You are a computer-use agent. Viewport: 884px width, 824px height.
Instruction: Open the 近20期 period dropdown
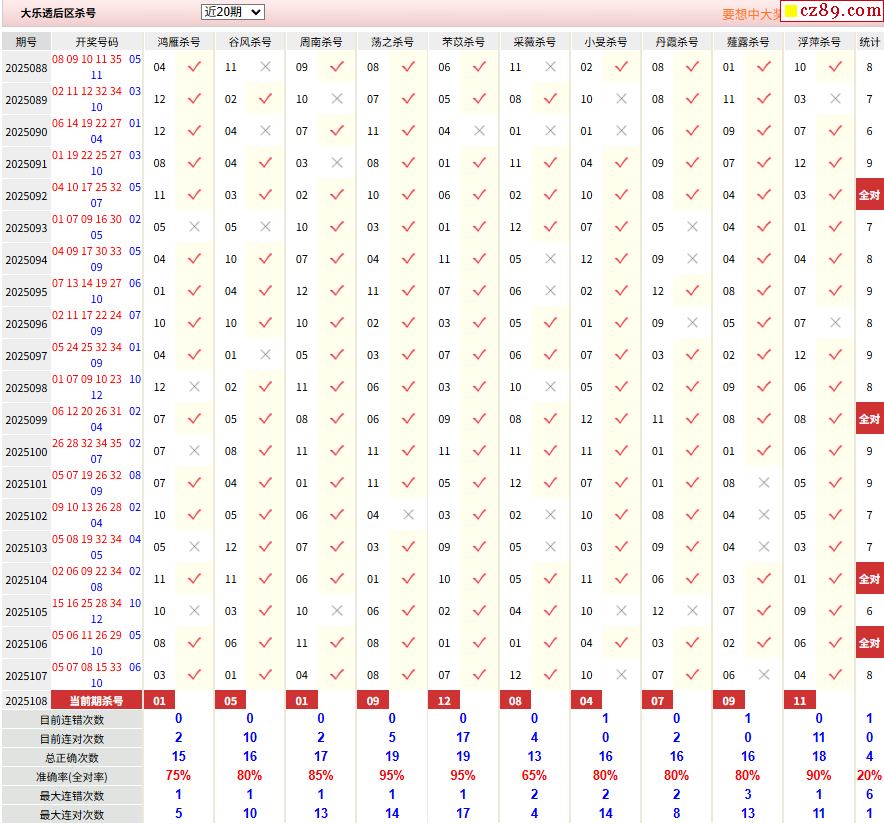(x=232, y=12)
